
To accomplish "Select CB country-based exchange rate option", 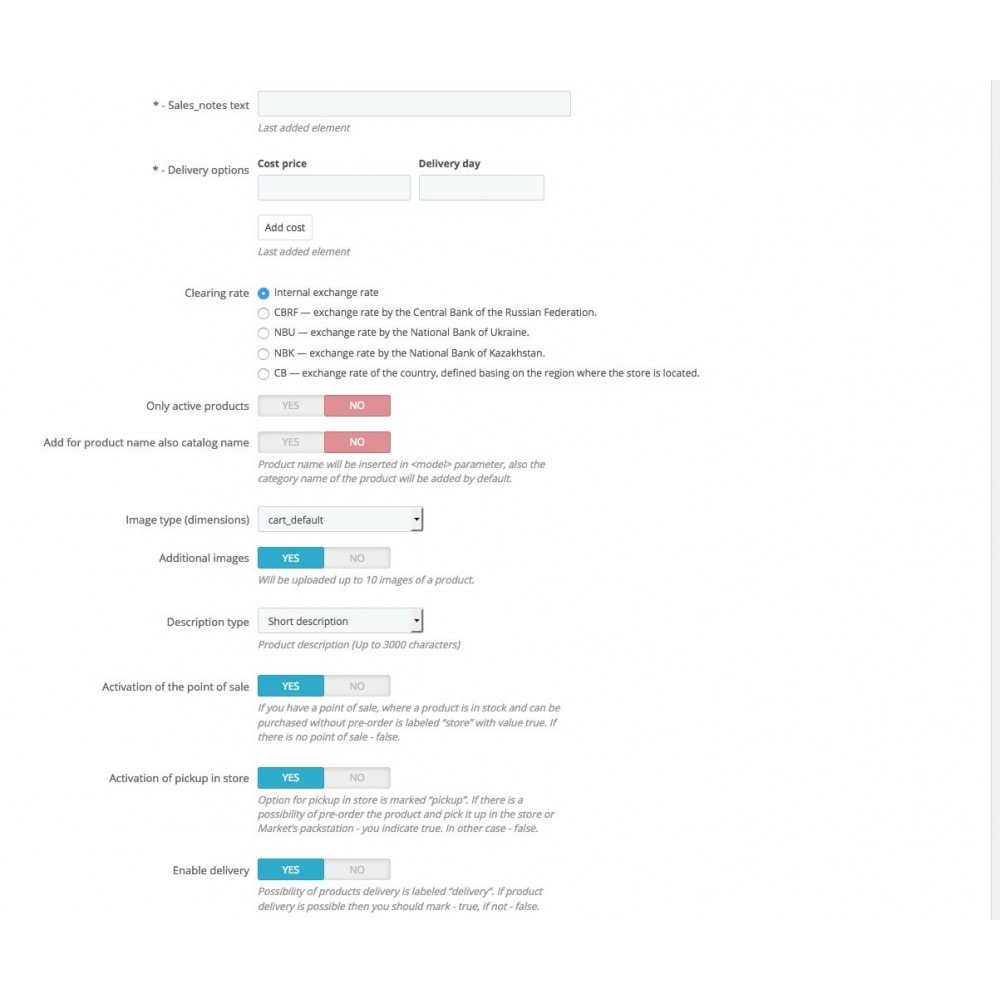I will (264, 373).
